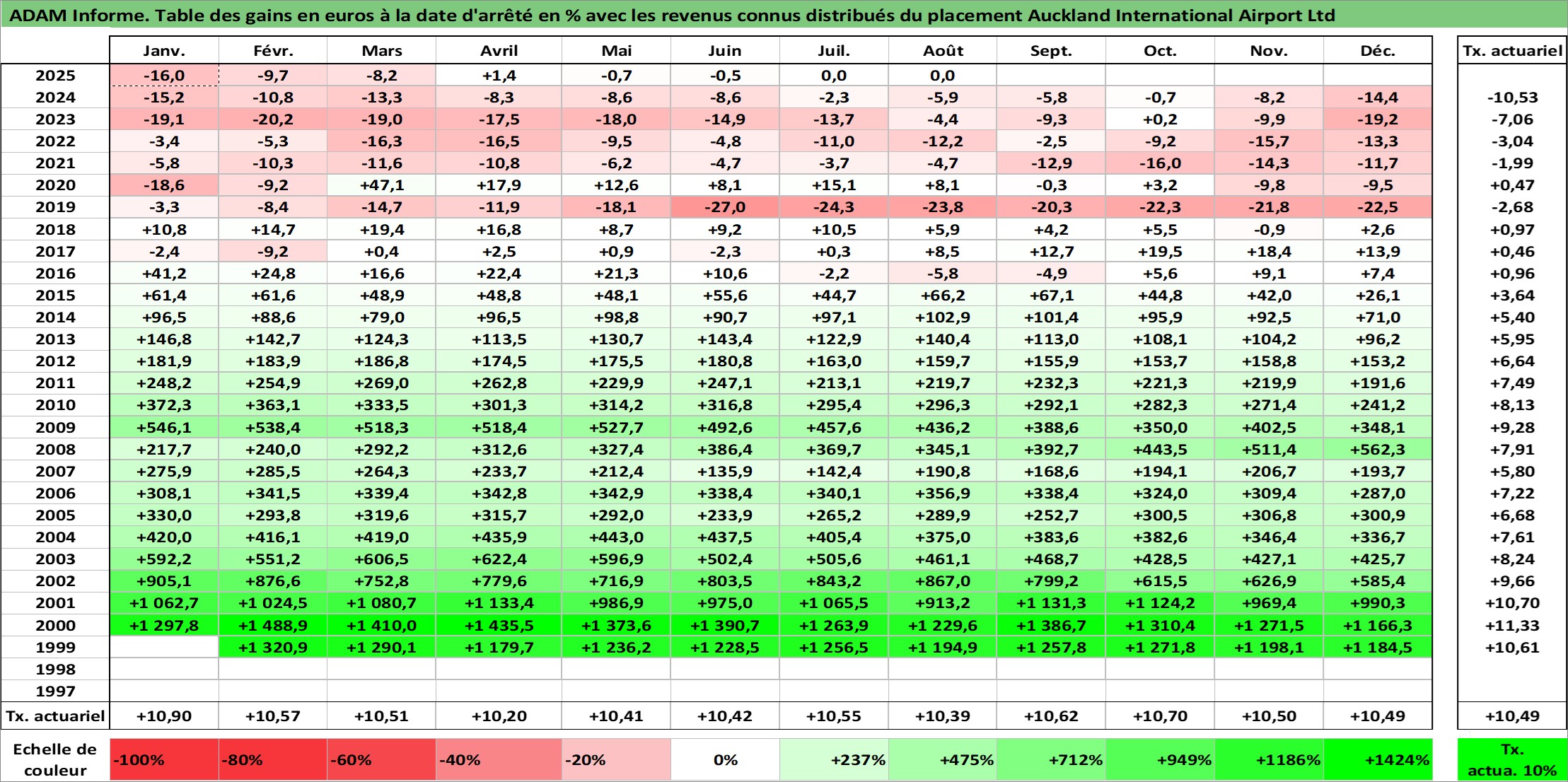Click the -100% red color swatch
The width and height of the screenshot is (1568, 782).
[x=164, y=760]
